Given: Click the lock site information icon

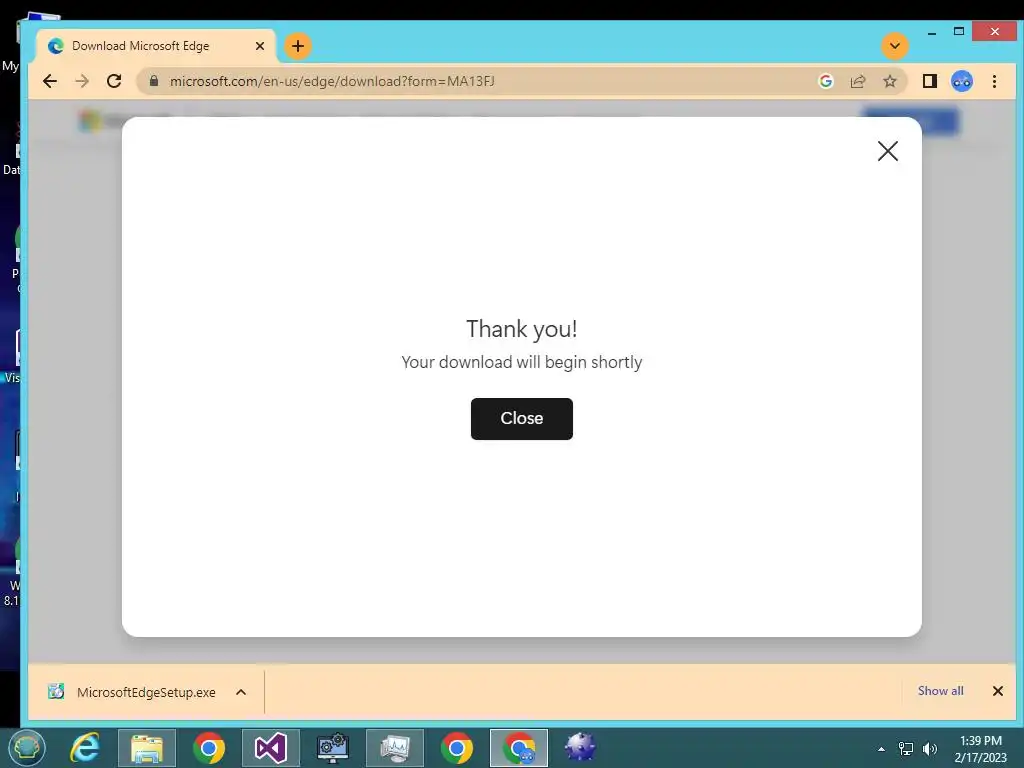Looking at the screenshot, I should click(154, 81).
